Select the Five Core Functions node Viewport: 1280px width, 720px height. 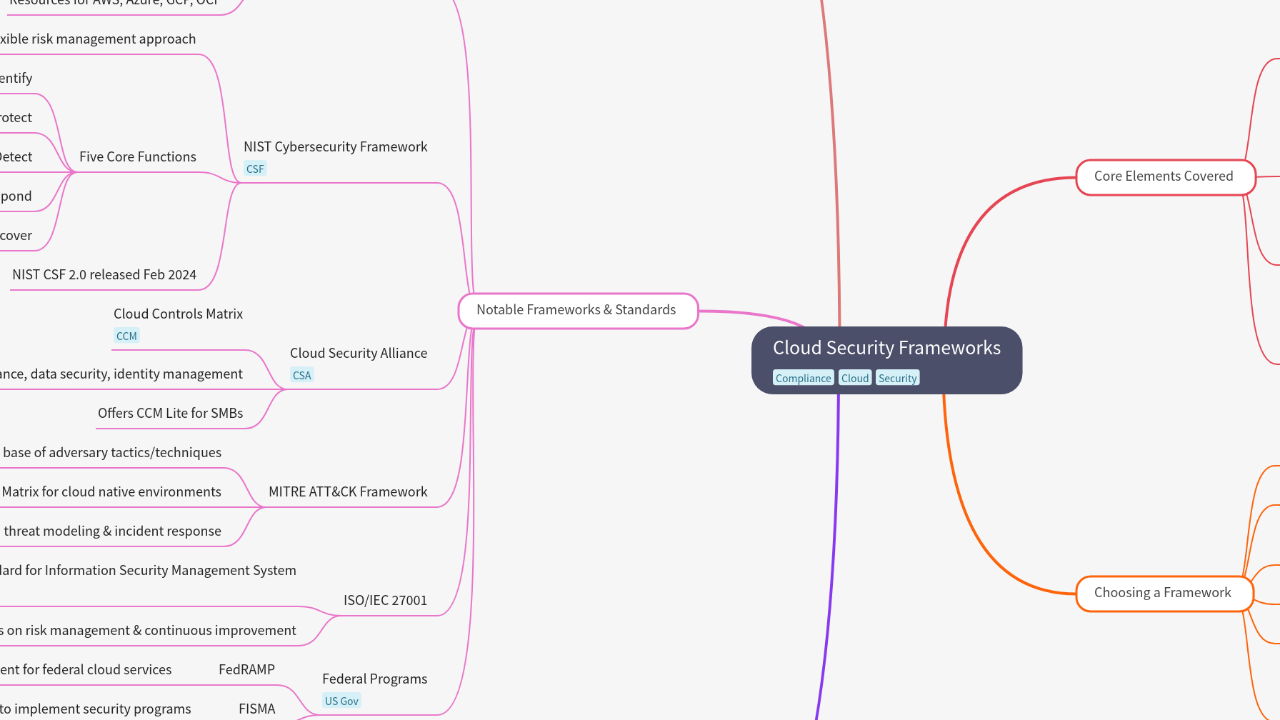click(137, 156)
